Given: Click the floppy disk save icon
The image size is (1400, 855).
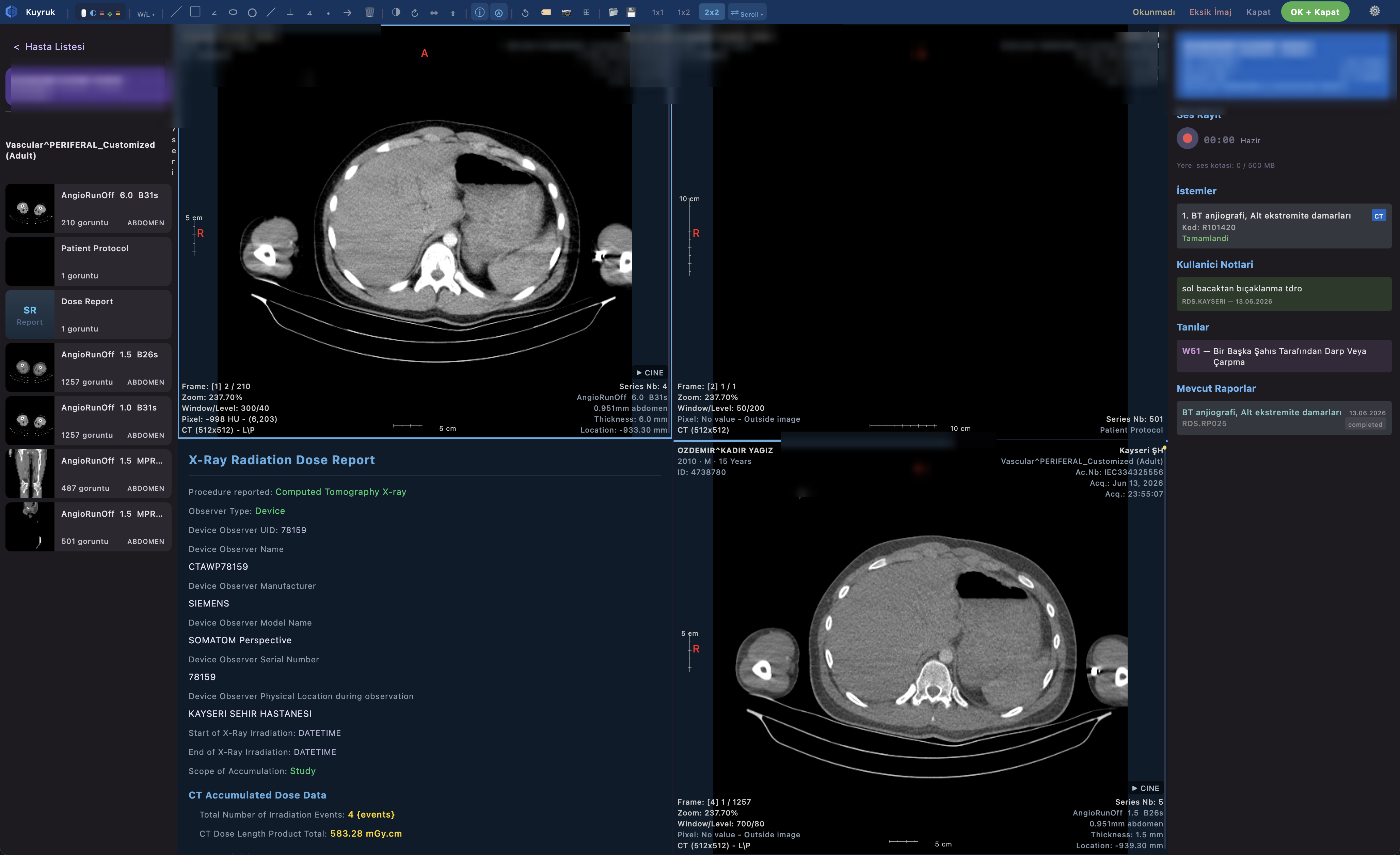Looking at the screenshot, I should tap(631, 12).
